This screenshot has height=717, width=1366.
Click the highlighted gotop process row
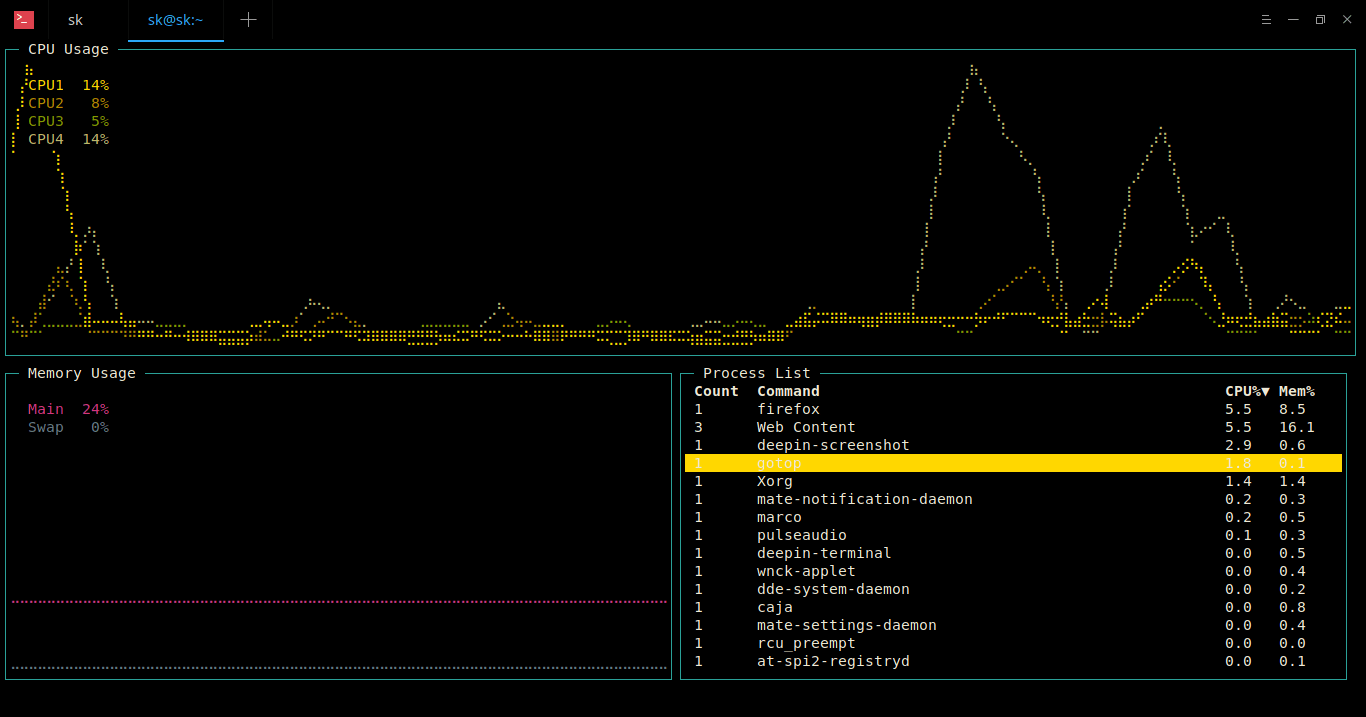pyautogui.click(x=779, y=463)
